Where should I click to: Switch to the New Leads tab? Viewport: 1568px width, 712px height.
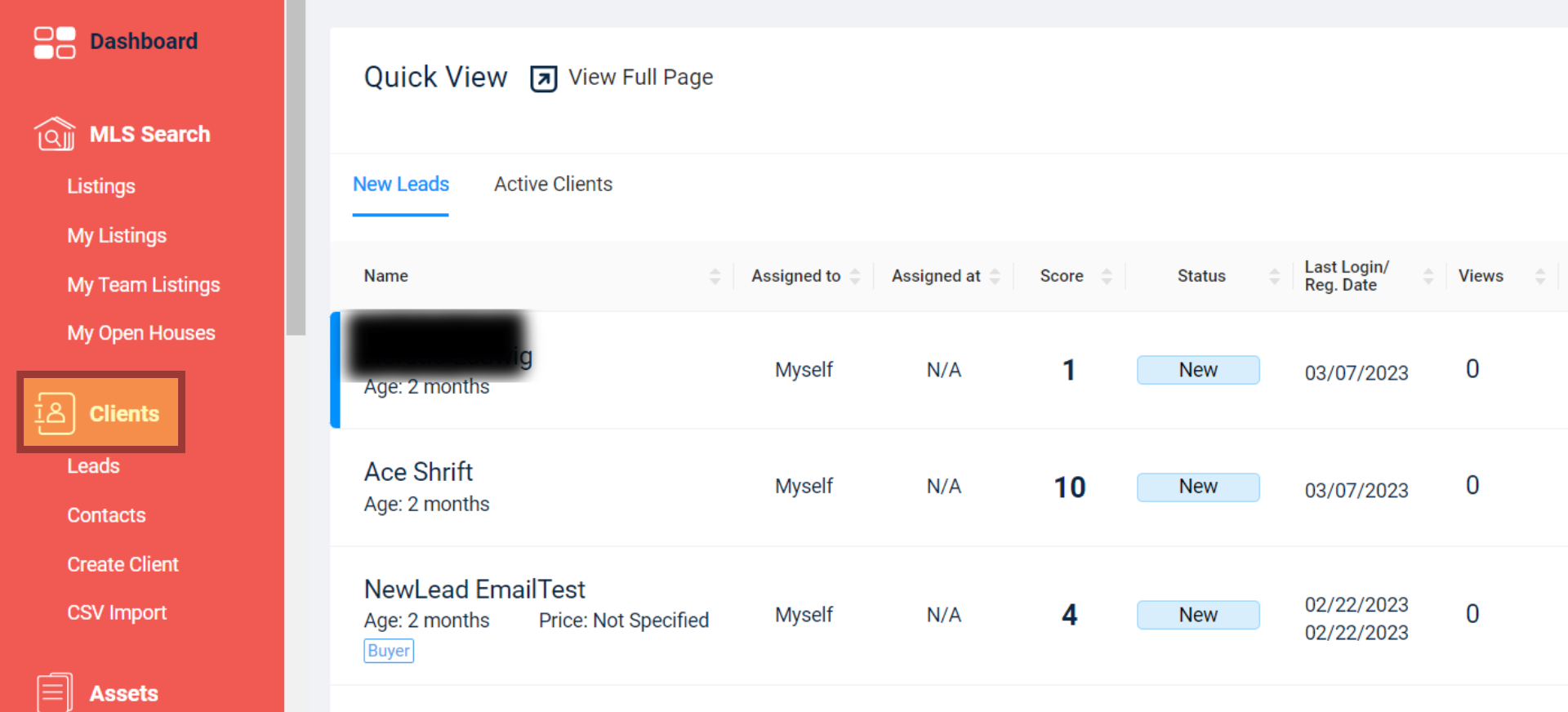tap(401, 185)
